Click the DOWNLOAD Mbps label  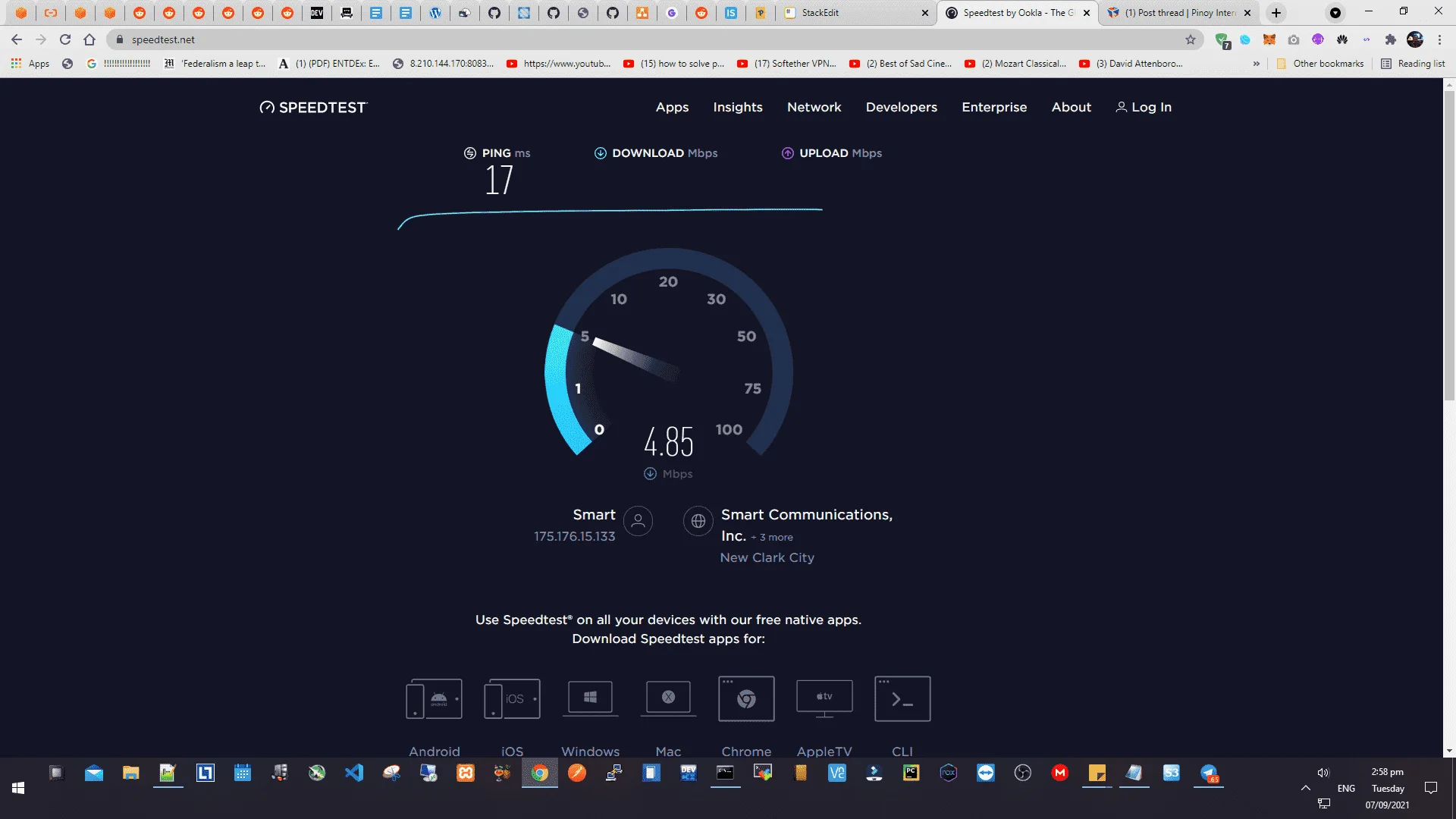656,153
